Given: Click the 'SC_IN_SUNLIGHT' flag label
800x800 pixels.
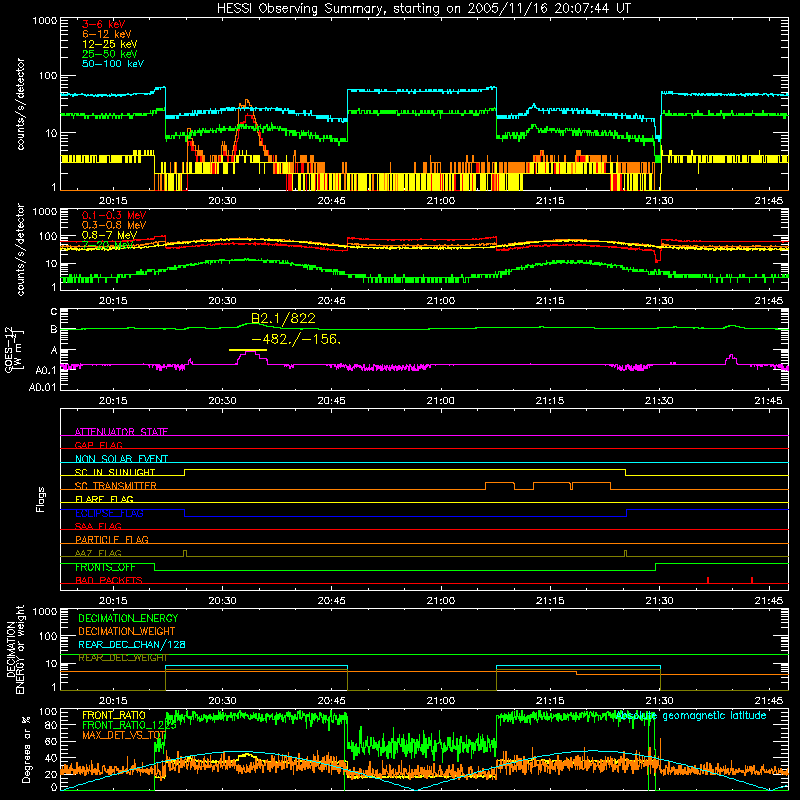Looking at the screenshot, I should (115, 472).
